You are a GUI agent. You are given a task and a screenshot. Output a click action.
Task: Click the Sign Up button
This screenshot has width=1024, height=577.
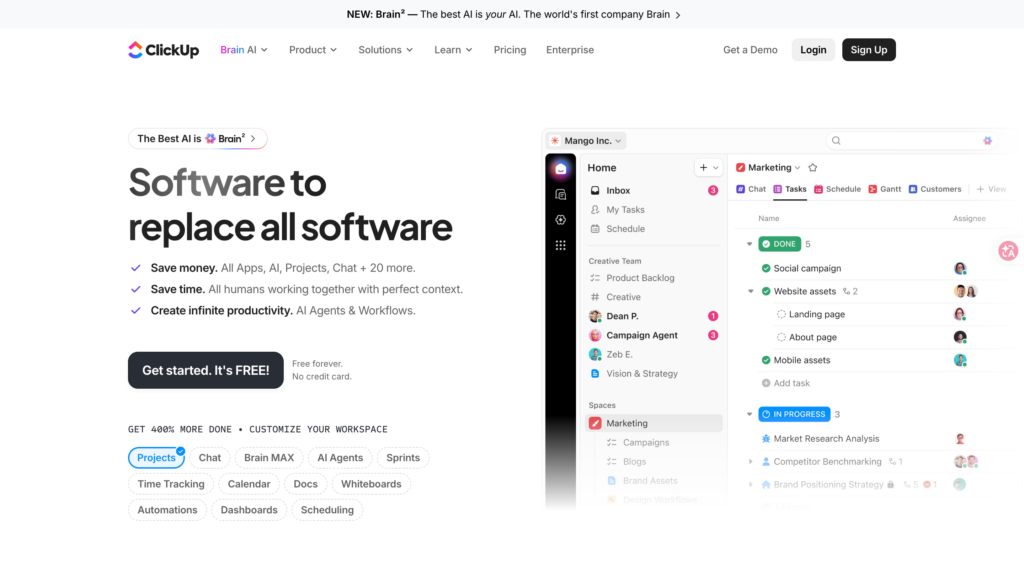click(x=869, y=50)
